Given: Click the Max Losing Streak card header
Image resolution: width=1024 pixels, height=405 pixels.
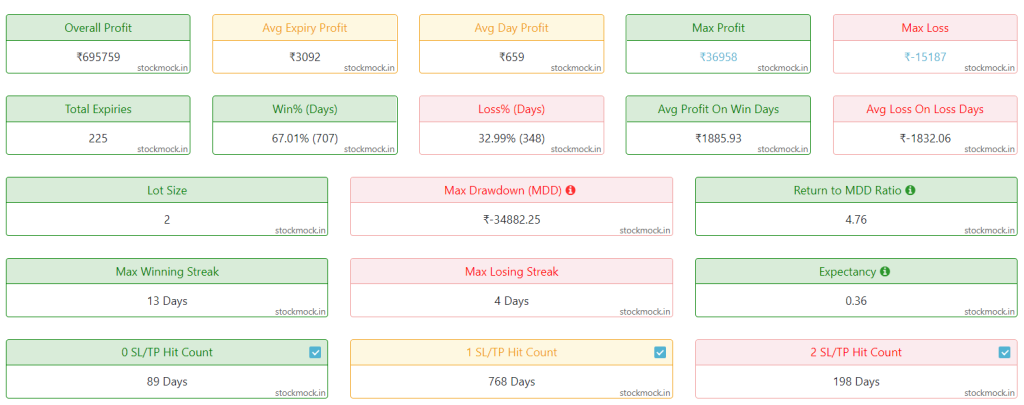Looking at the screenshot, I should (511, 272).
